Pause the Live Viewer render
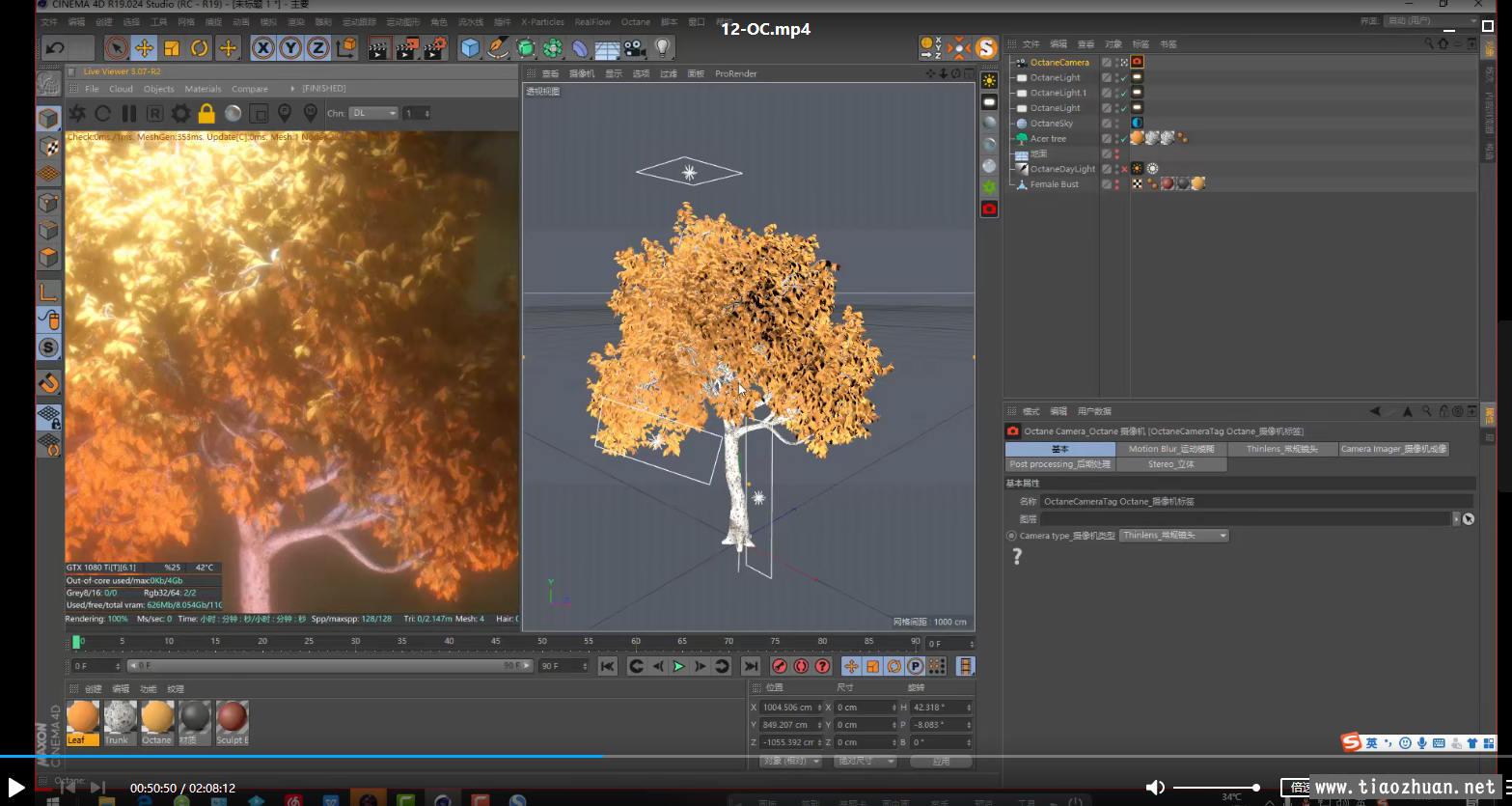 [129, 113]
